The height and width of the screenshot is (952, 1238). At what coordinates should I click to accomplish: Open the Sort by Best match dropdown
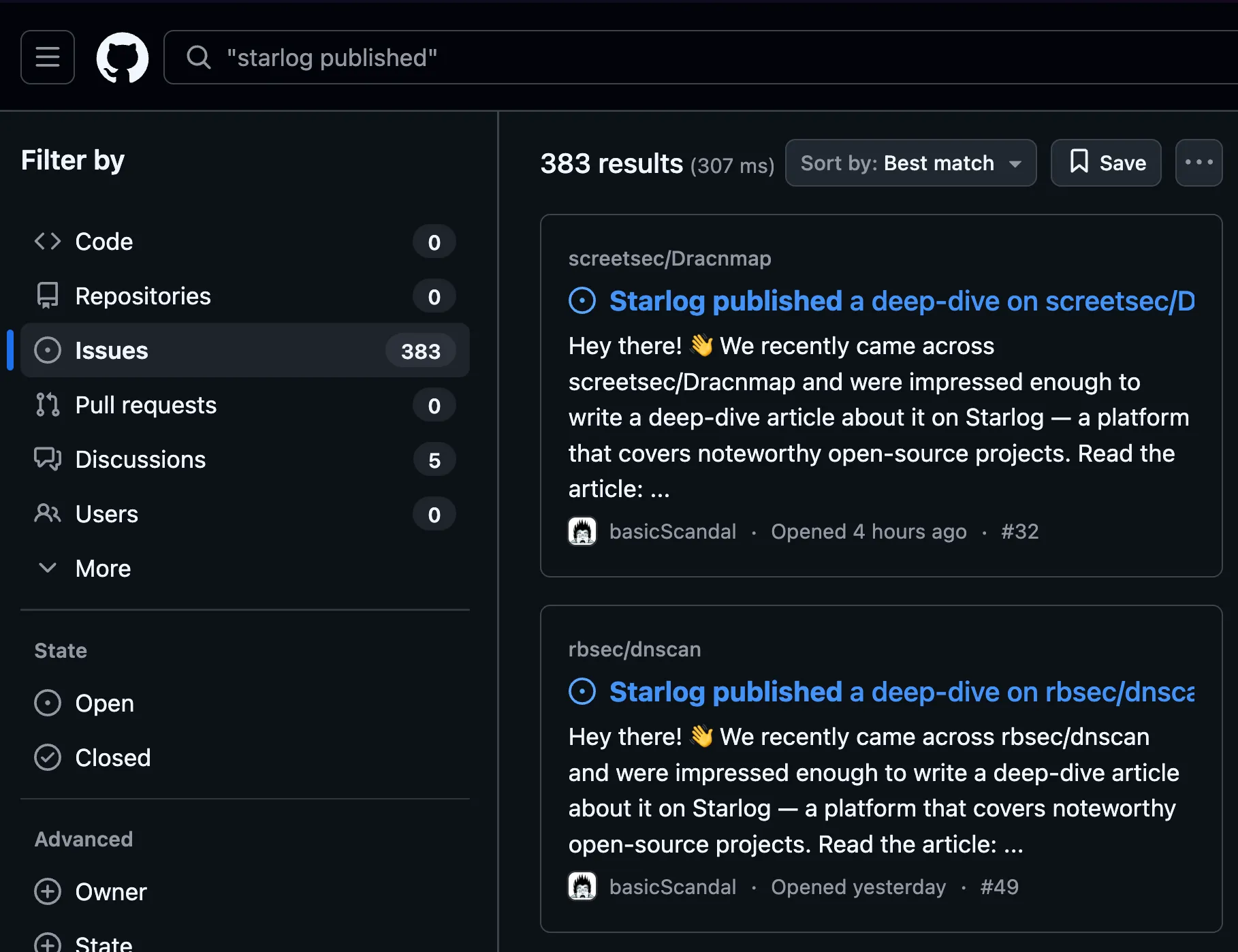[x=910, y=163]
